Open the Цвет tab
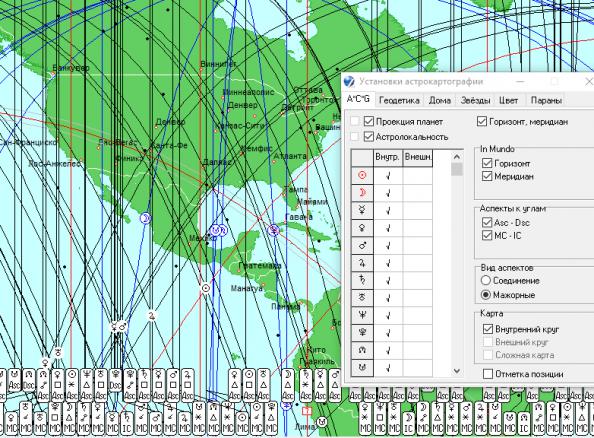 [x=508, y=100]
